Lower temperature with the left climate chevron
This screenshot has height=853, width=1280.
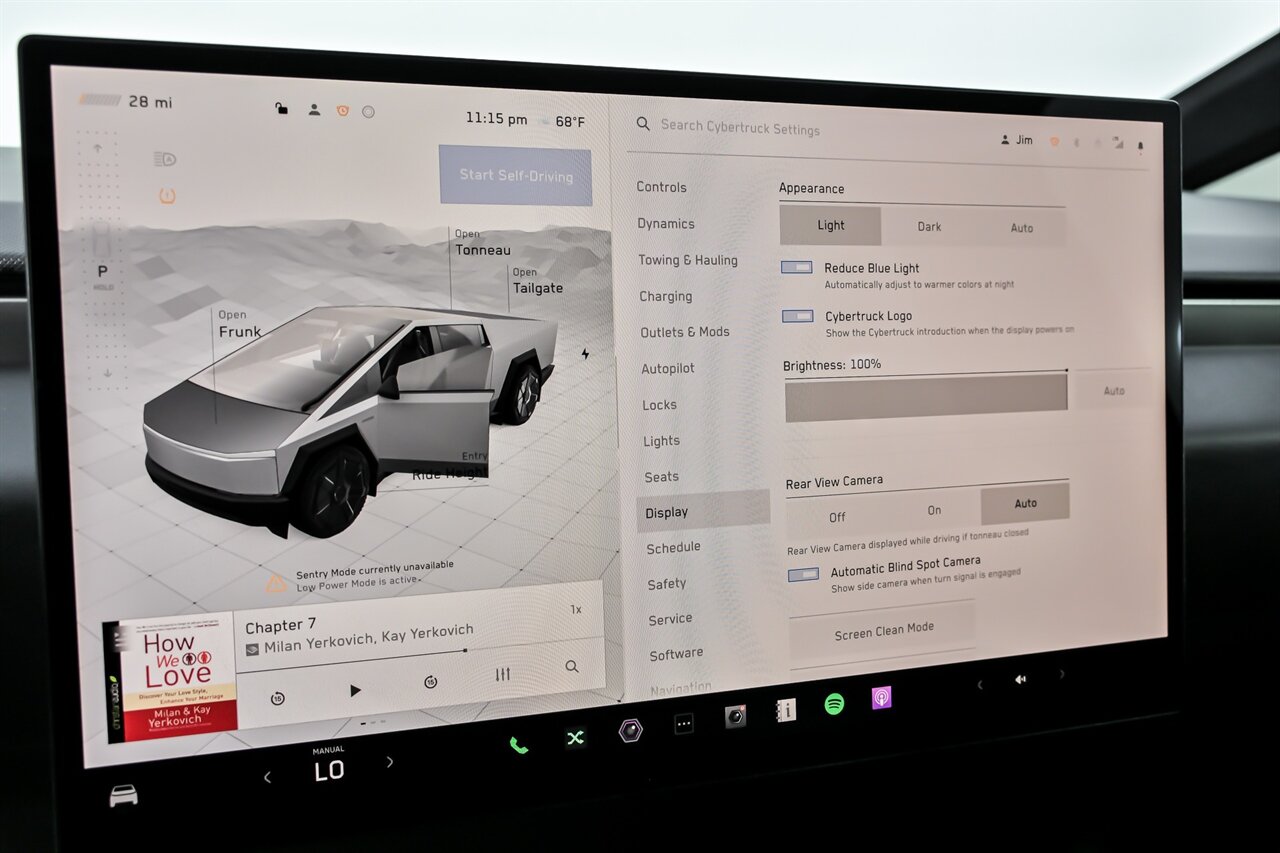click(x=267, y=777)
